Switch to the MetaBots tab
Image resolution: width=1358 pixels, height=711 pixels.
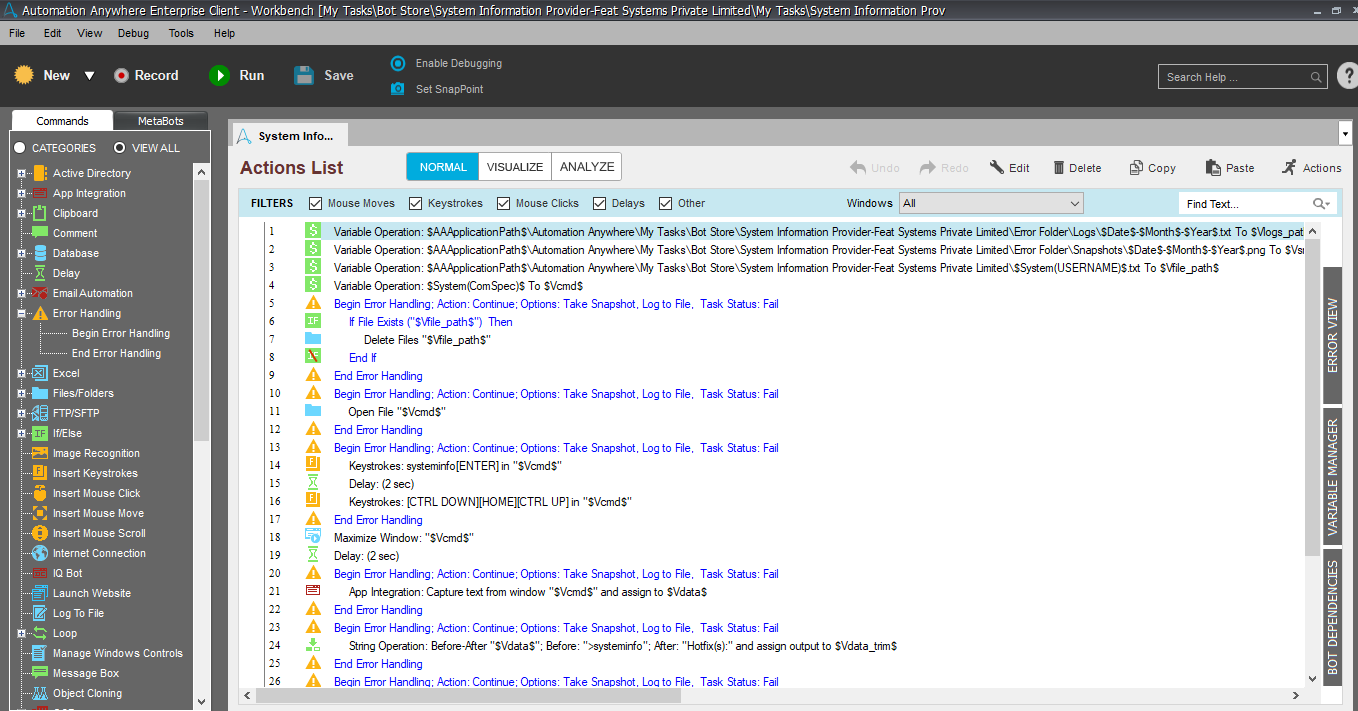[160, 121]
